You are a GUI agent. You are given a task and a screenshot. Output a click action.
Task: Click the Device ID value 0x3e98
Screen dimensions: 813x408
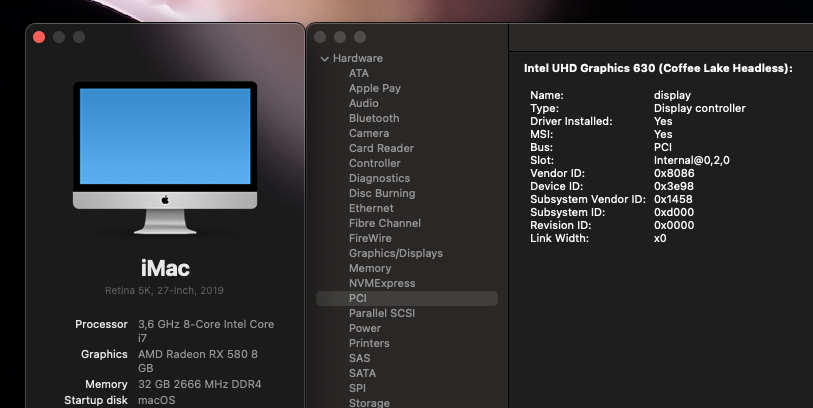pyautogui.click(x=674, y=187)
